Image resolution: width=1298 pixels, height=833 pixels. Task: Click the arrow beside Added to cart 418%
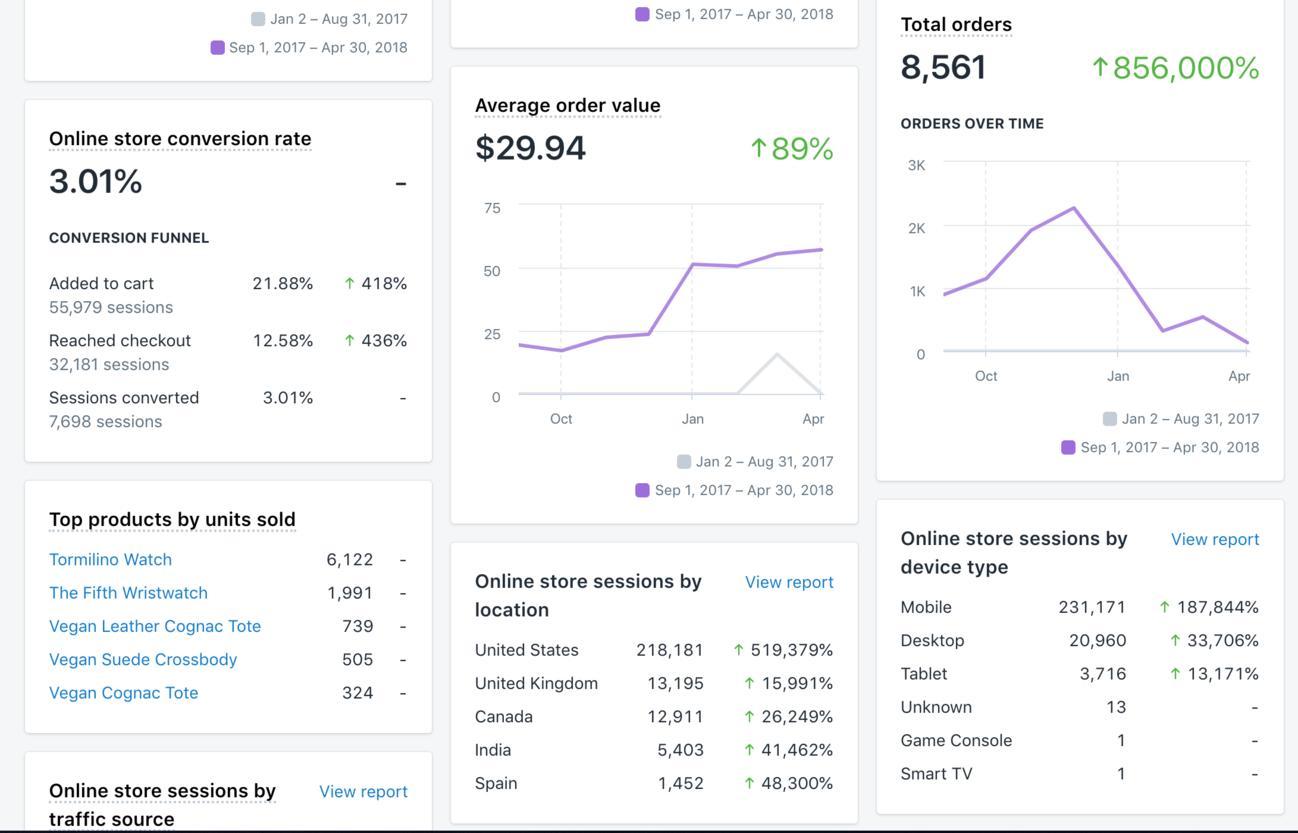(x=349, y=284)
